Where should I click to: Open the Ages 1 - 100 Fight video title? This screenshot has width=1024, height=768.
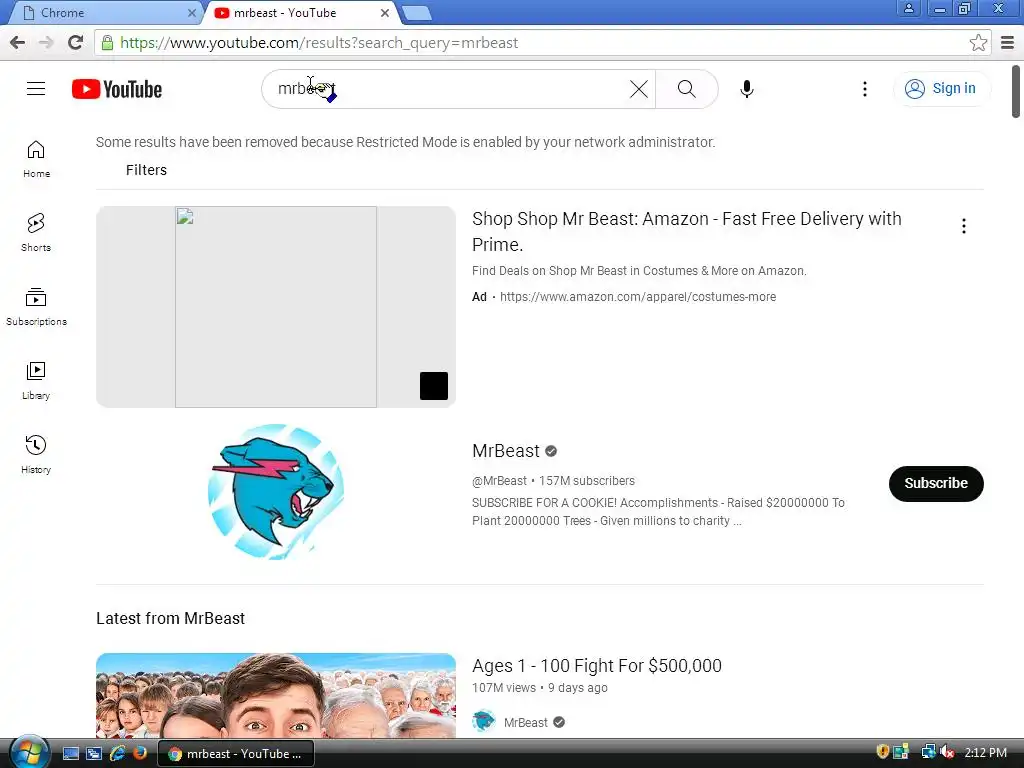[x=596, y=665]
